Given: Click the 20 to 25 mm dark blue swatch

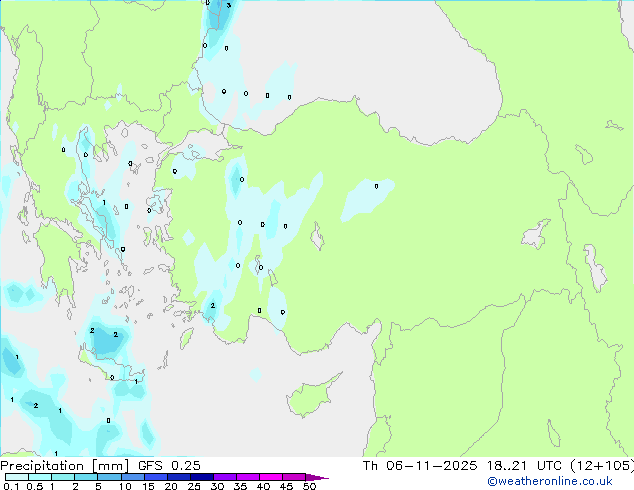Looking at the screenshot, I should [x=178, y=477].
